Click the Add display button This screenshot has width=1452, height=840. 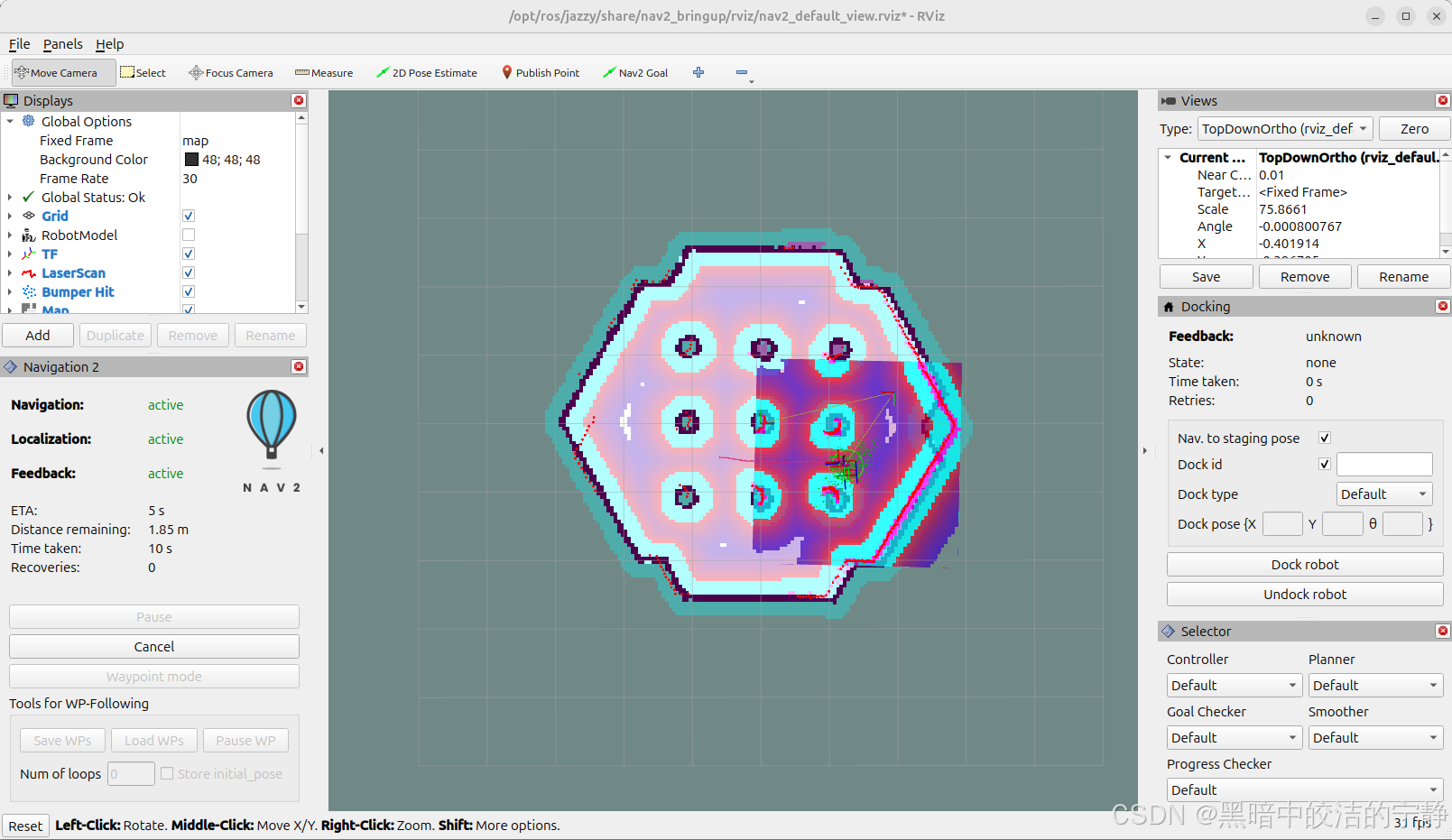(x=38, y=335)
